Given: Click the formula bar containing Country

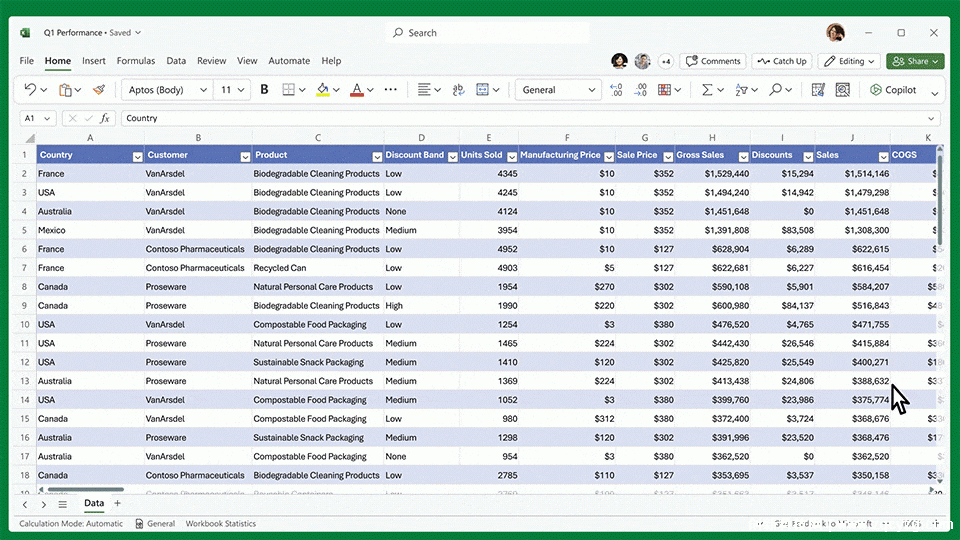Looking at the screenshot, I should click(x=530, y=118).
